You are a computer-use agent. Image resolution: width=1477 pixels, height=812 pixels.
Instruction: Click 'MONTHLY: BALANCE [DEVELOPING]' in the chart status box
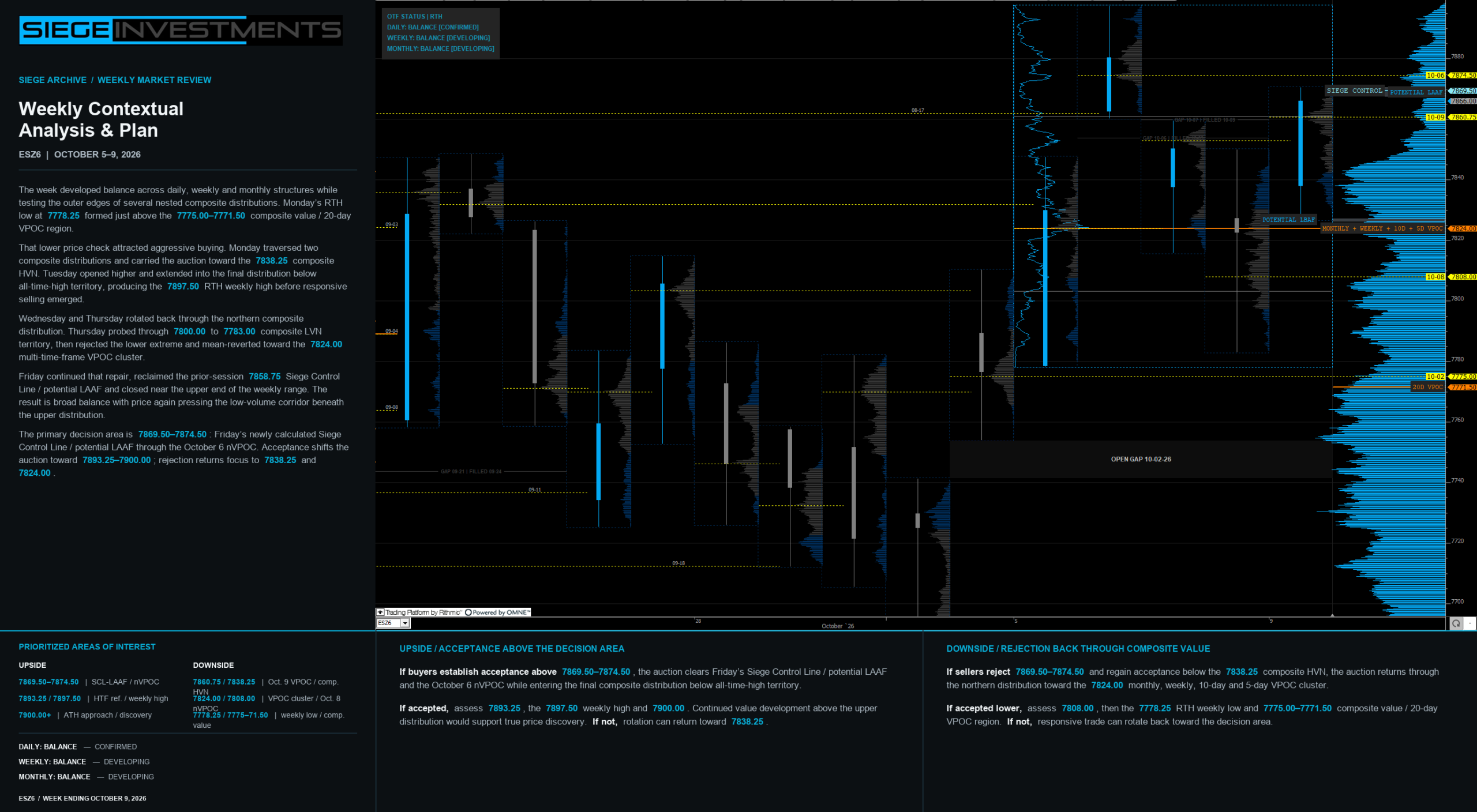click(441, 48)
